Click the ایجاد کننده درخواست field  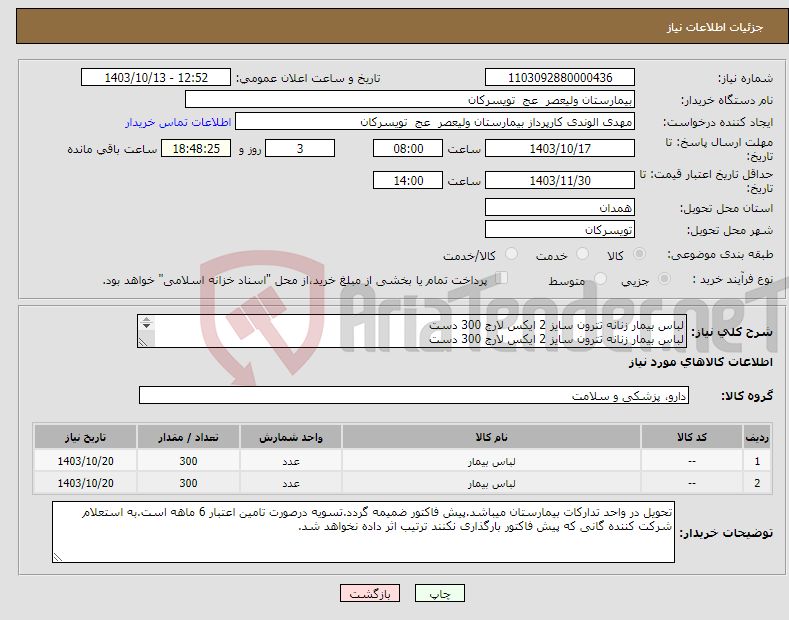pos(435,122)
